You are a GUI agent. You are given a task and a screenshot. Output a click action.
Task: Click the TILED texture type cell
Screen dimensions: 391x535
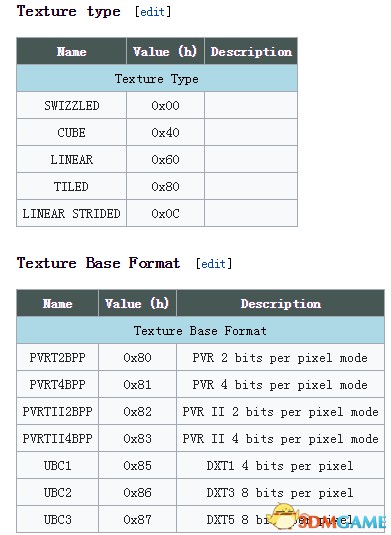72,186
